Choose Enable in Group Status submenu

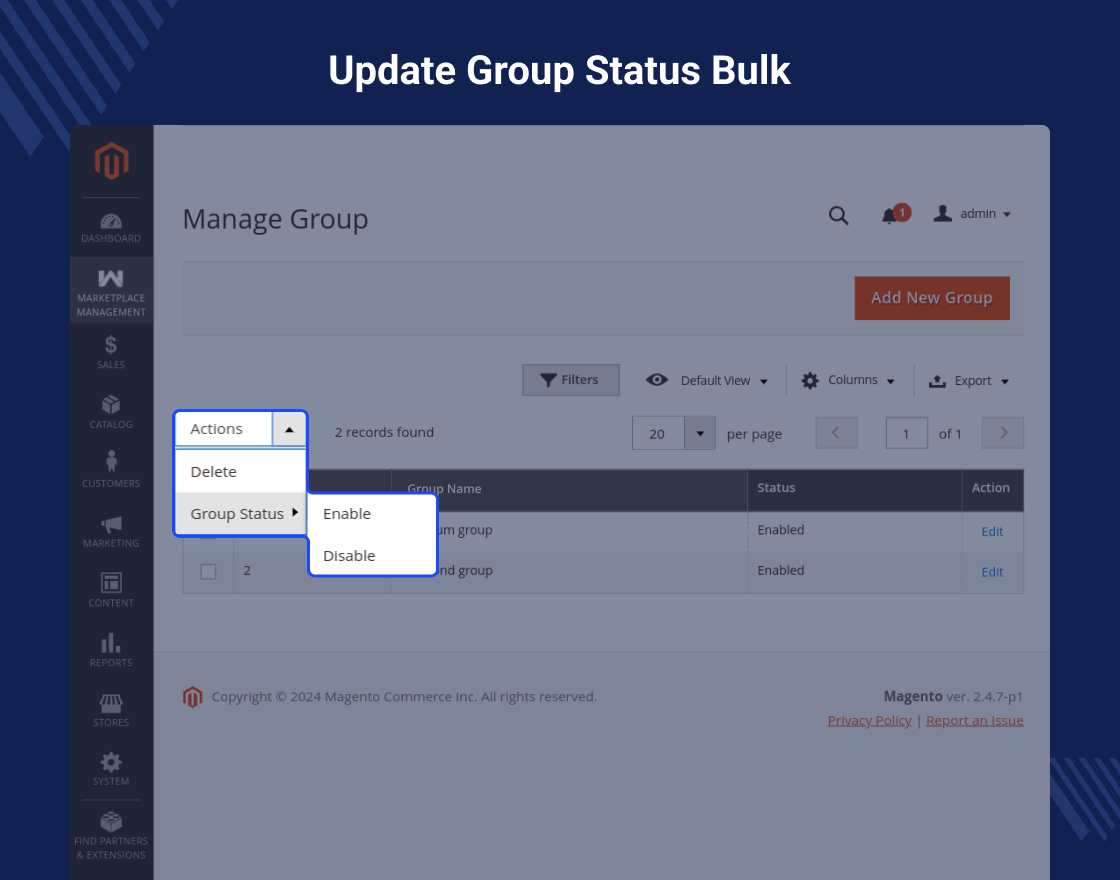click(372, 514)
